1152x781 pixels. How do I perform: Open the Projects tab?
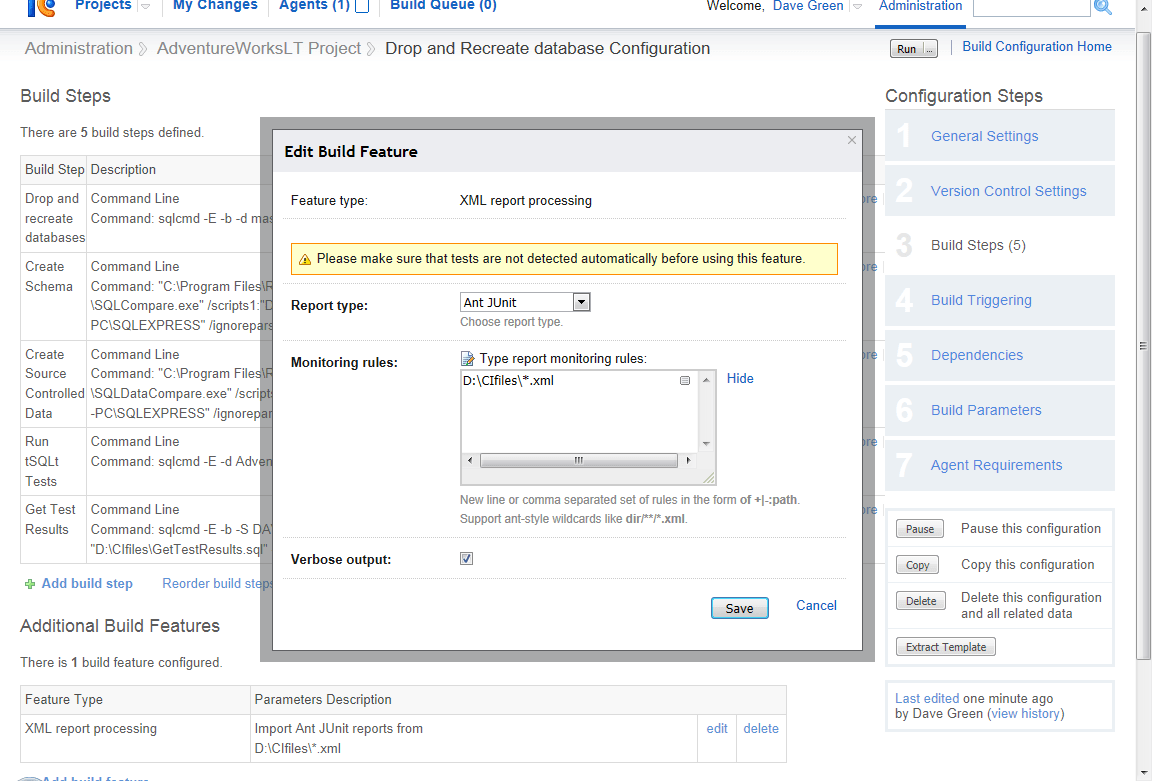[x=103, y=6]
